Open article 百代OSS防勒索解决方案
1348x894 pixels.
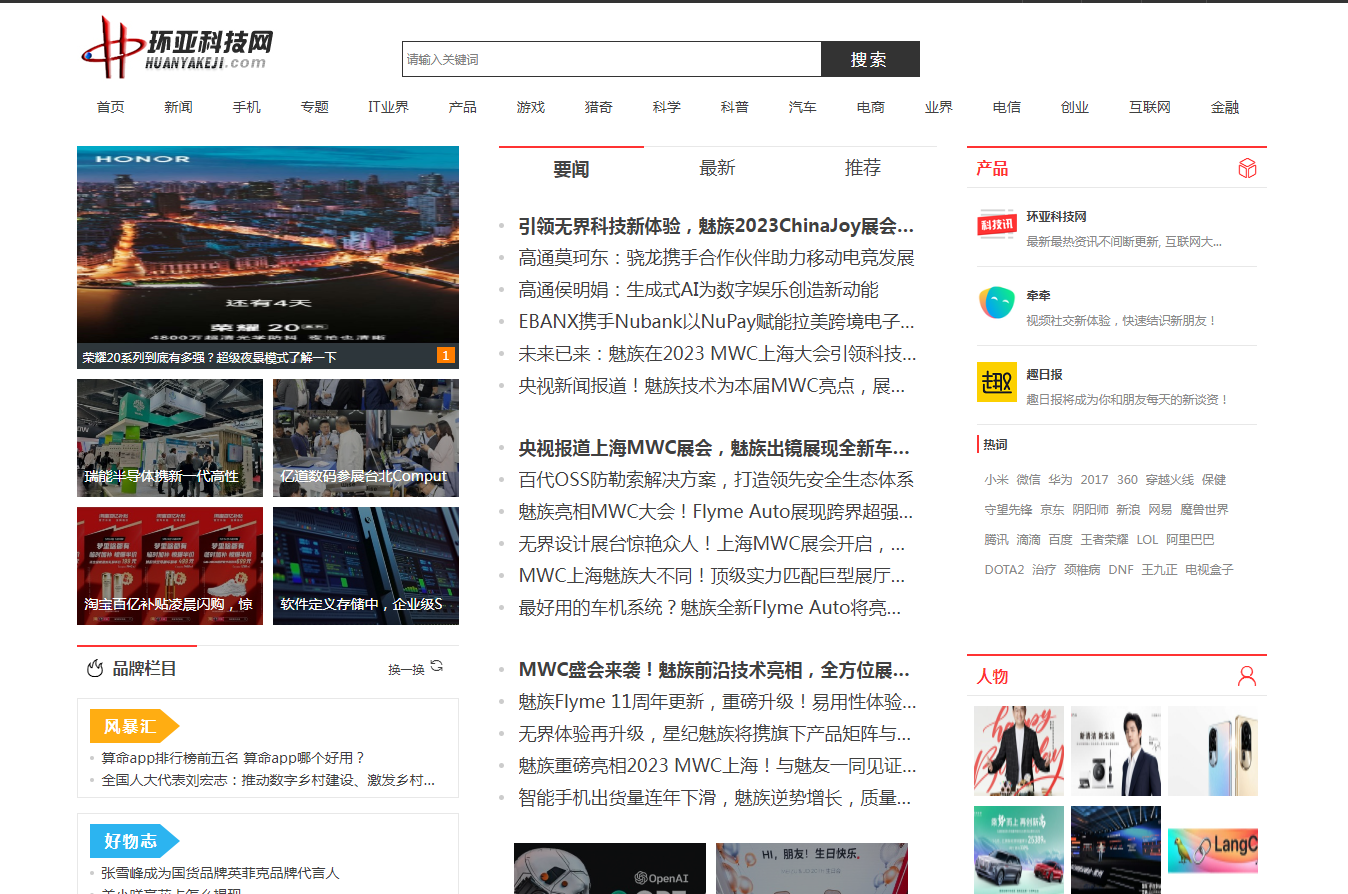tap(716, 480)
